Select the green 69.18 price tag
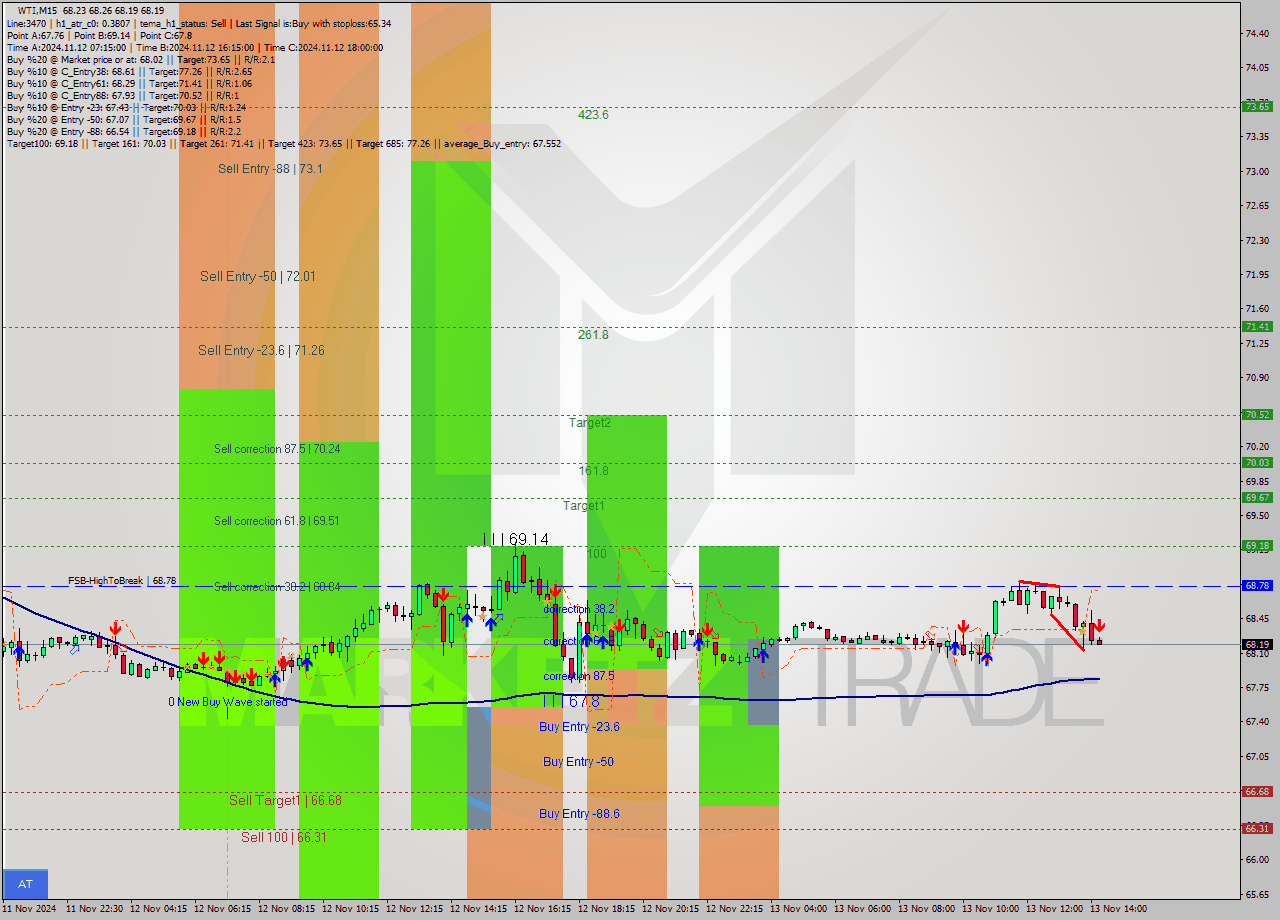The width and height of the screenshot is (1280, 920). [1257, 546]
